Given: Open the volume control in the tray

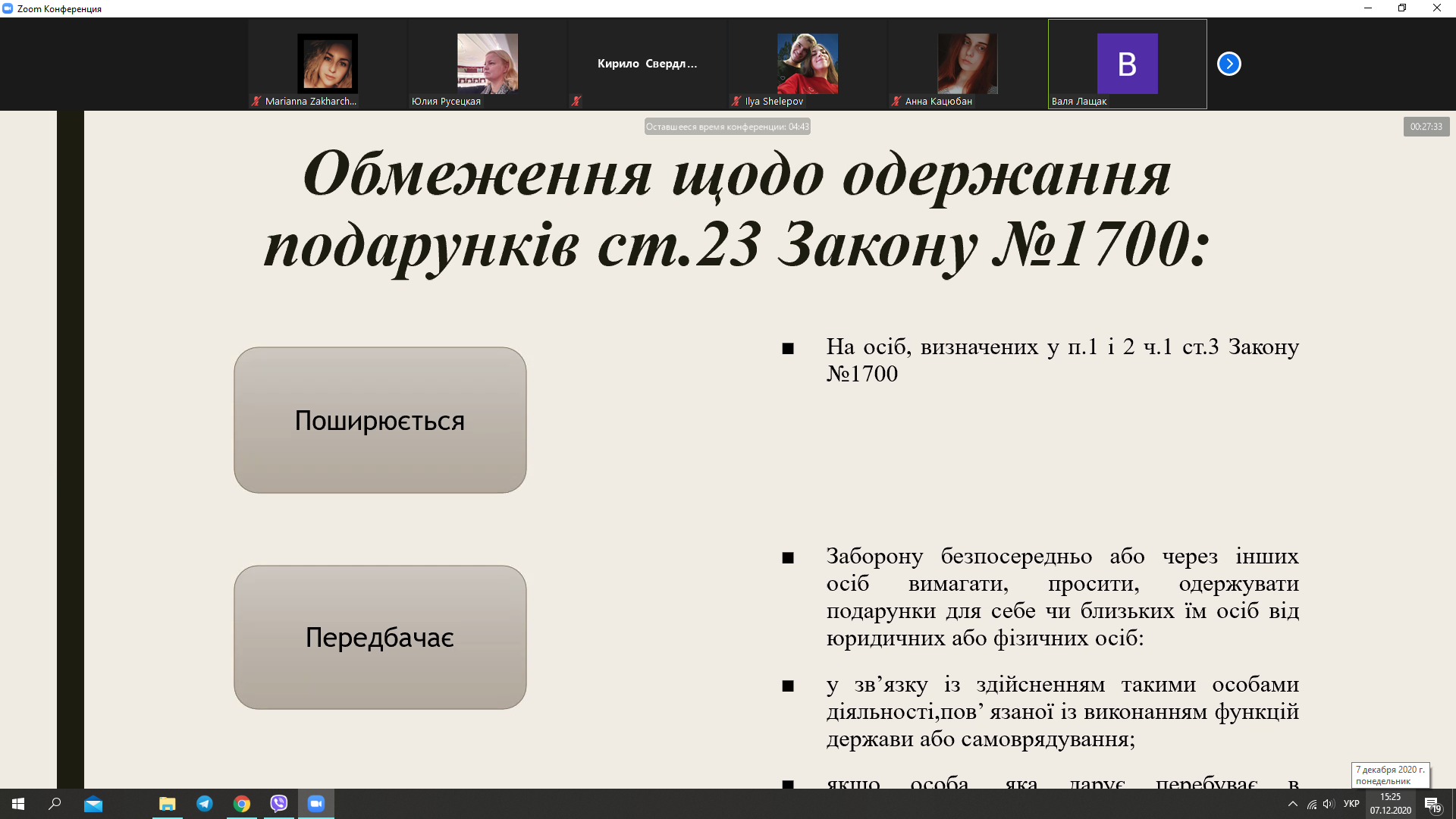Looking at the screenshot, I should click(1328, 804).
